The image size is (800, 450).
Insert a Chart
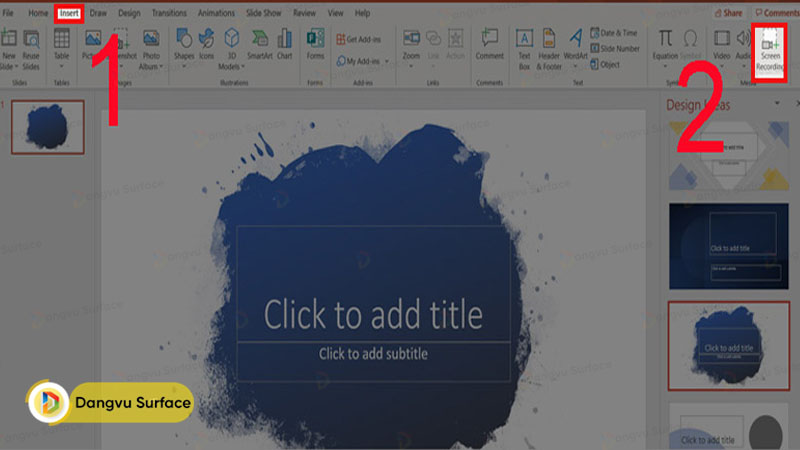click(285, 45)
